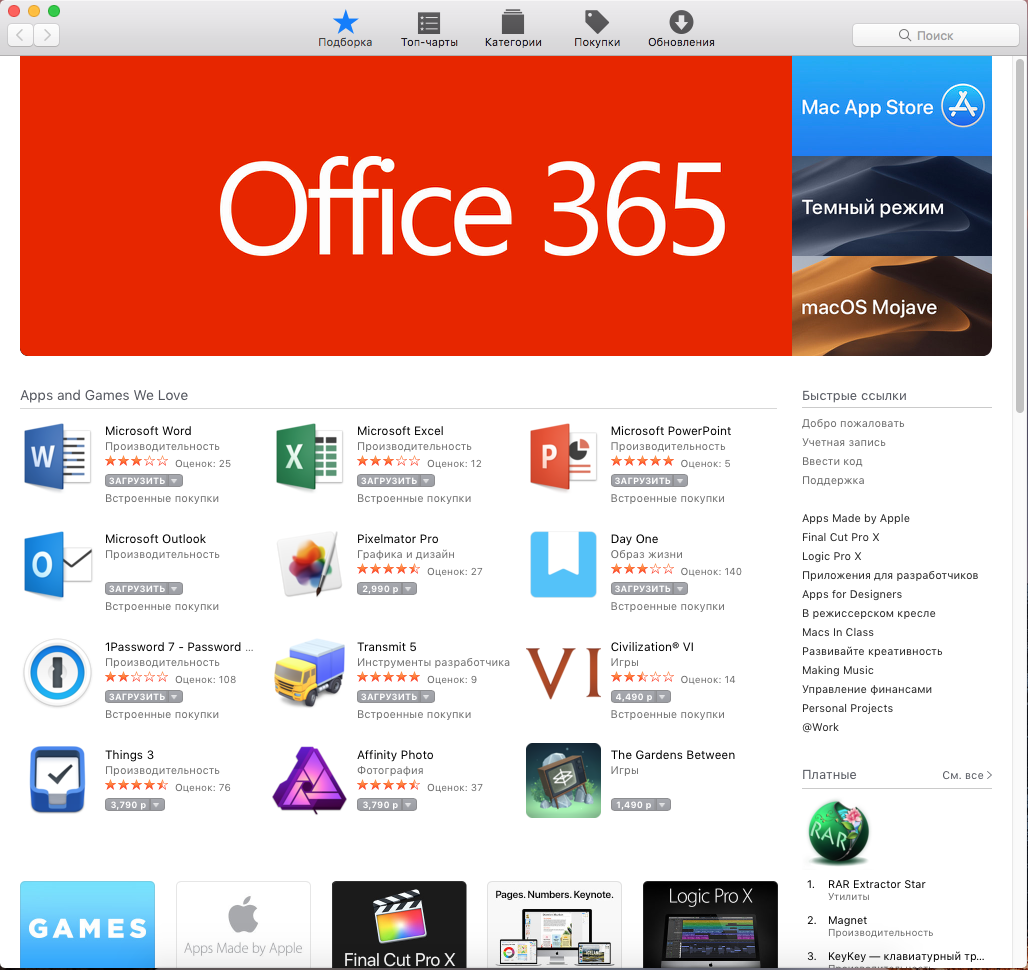The image size is (1028, 970).
Task: Open the Pages Numbers Keynote tile
Action: click(x=555, y=925)
